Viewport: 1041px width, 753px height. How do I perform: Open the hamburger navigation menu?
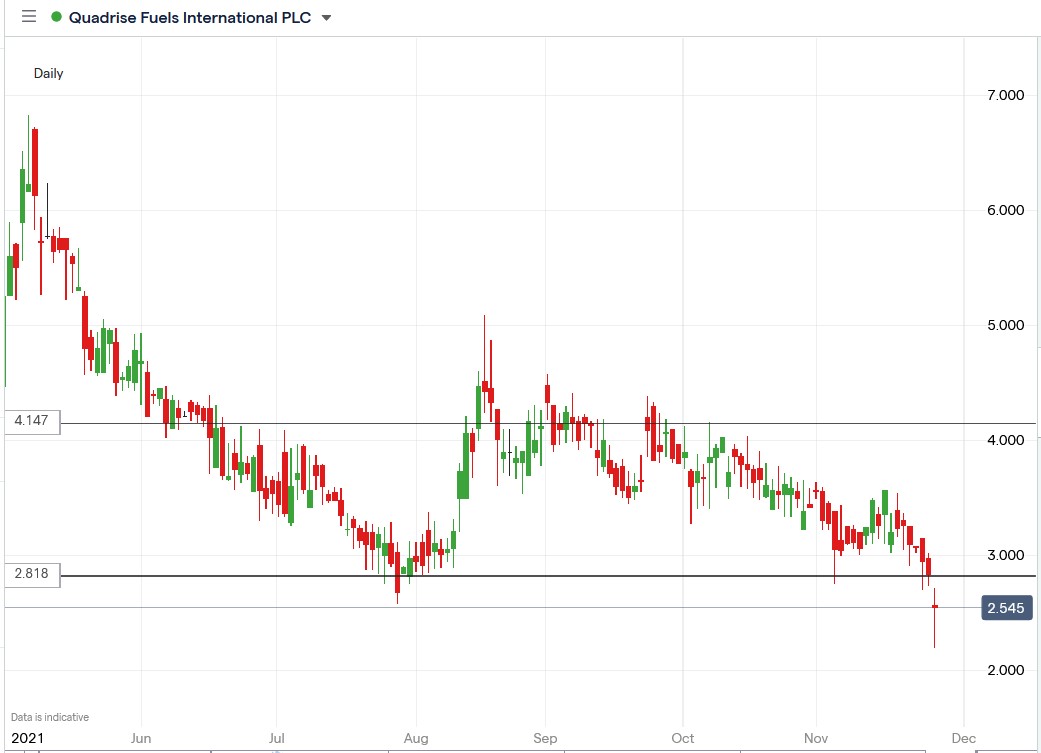coord(30,17)
